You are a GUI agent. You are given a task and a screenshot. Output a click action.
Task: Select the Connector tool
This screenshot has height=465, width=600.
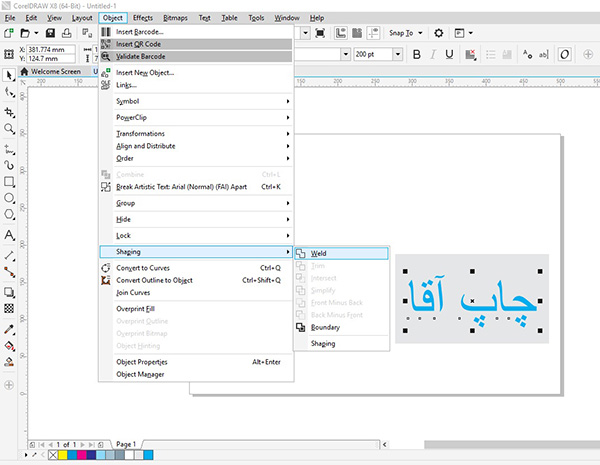pos(9,272)
